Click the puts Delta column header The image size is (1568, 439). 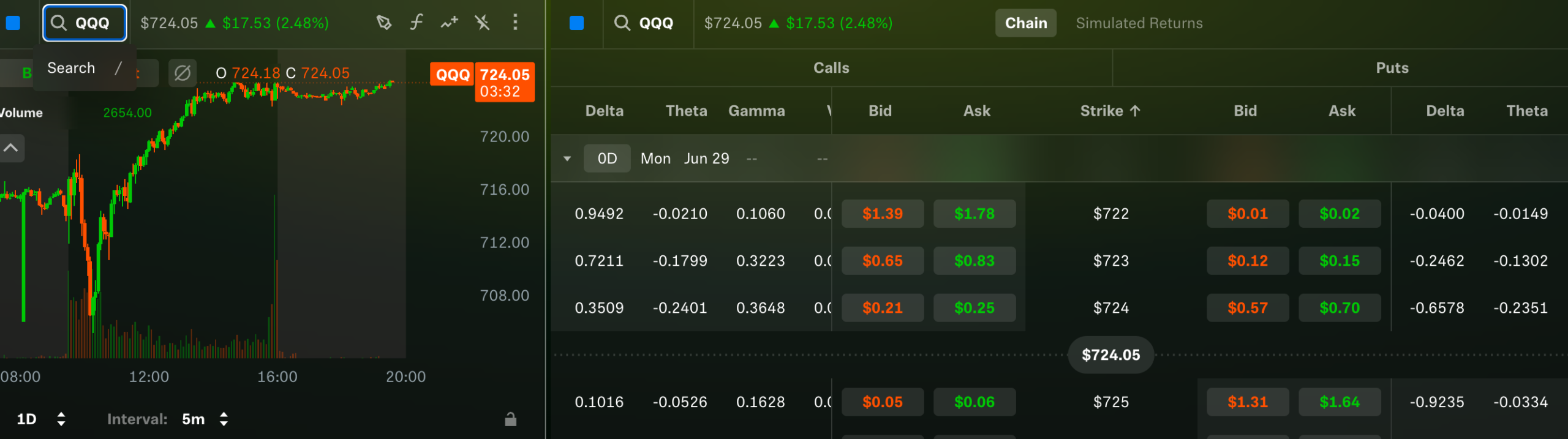coord(1445,111)
